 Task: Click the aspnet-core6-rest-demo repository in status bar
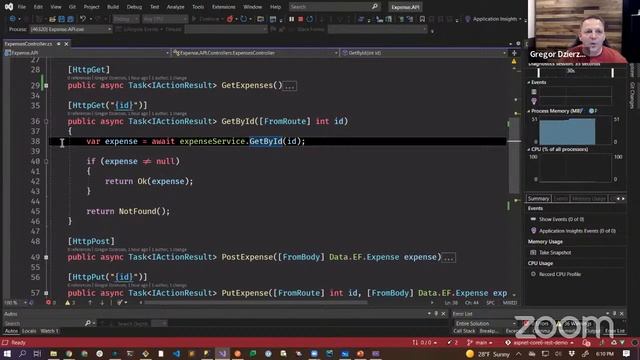point(540,342)
